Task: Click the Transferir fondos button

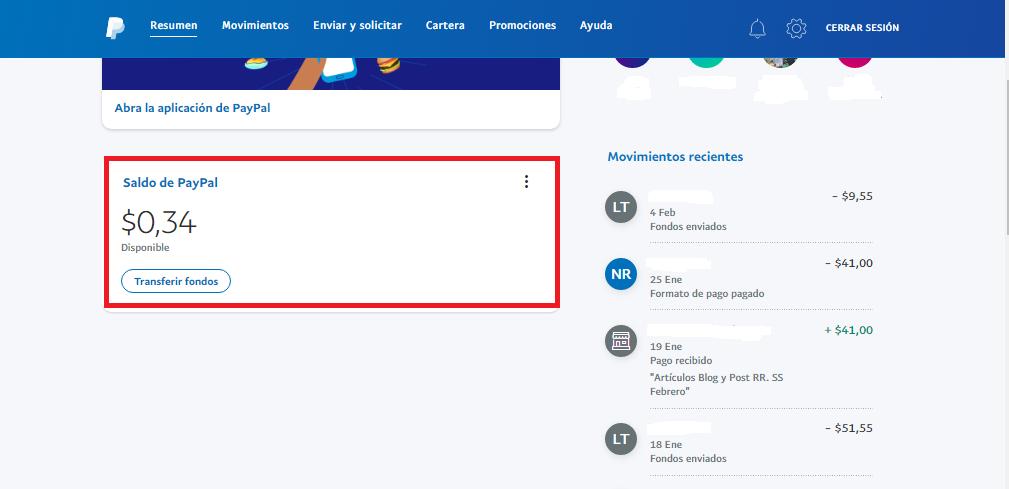Action: [x=176, y=281]
